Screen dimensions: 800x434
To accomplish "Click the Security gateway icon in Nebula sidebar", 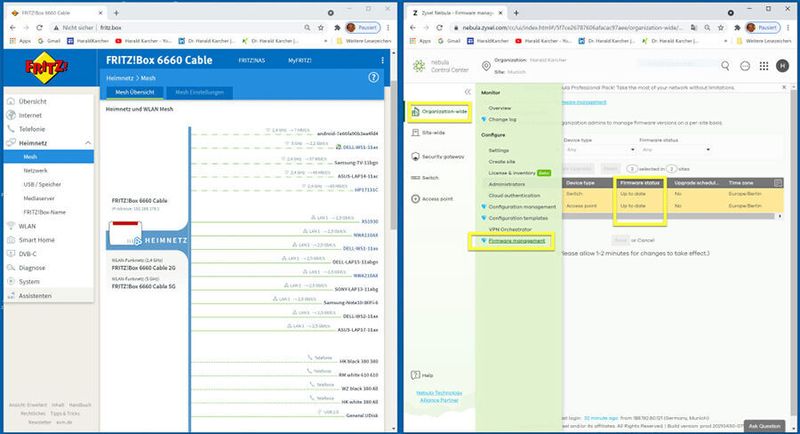I will (415, 157).
